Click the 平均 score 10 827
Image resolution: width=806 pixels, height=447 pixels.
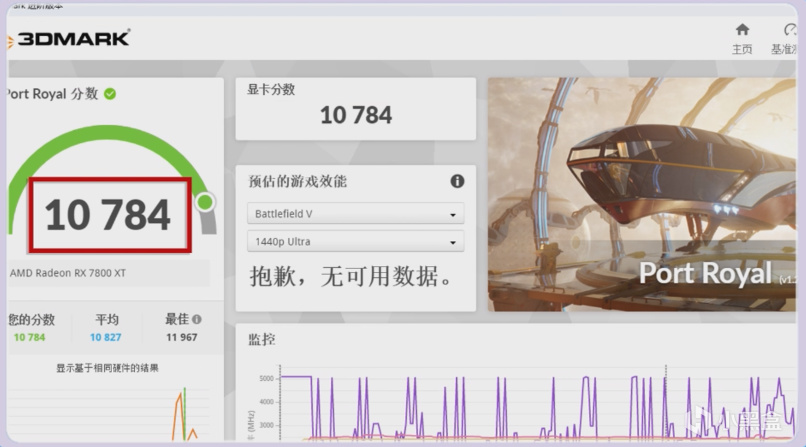click(105, 338)
